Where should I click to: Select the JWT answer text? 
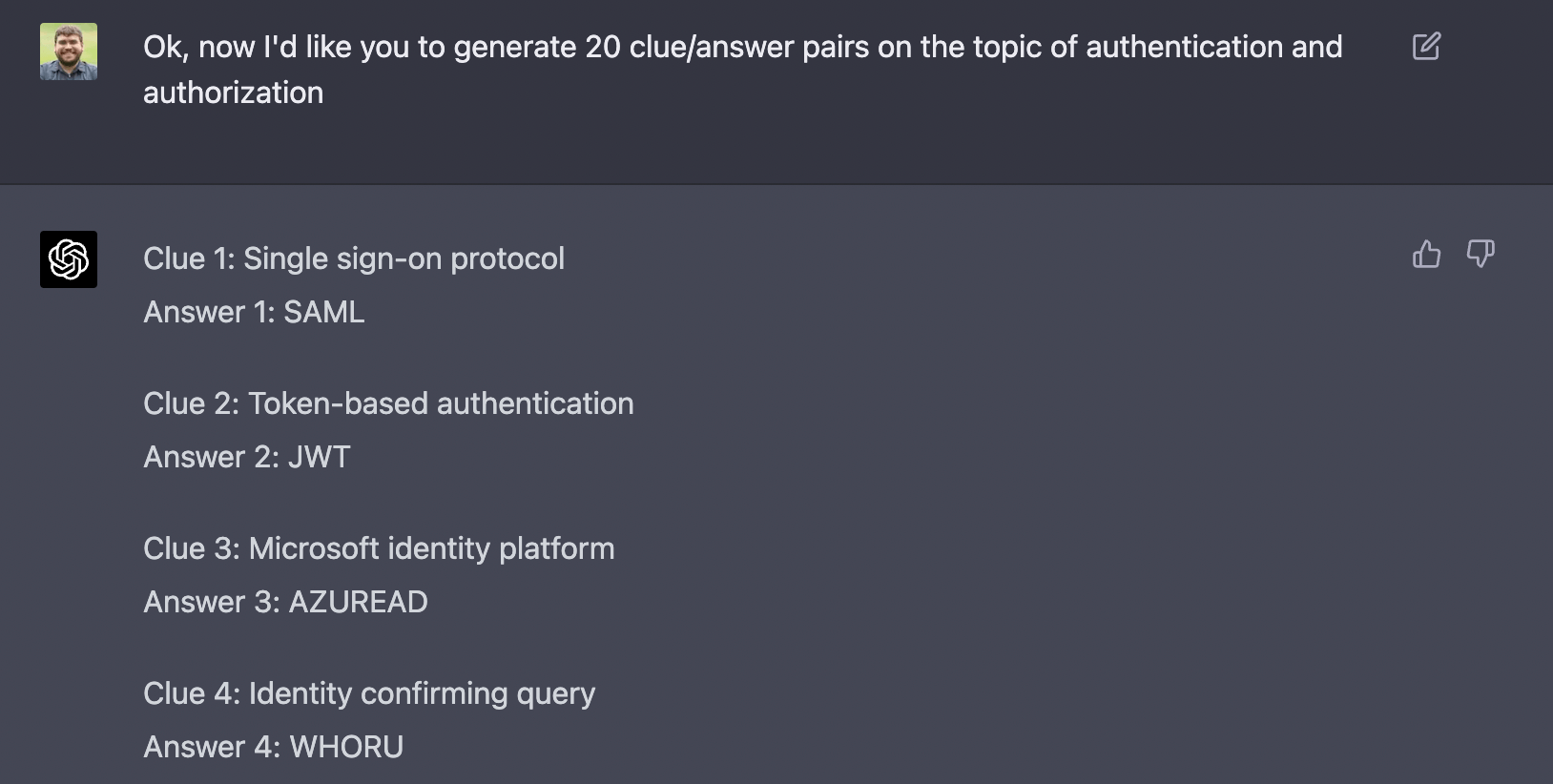[x=320, y=457]
